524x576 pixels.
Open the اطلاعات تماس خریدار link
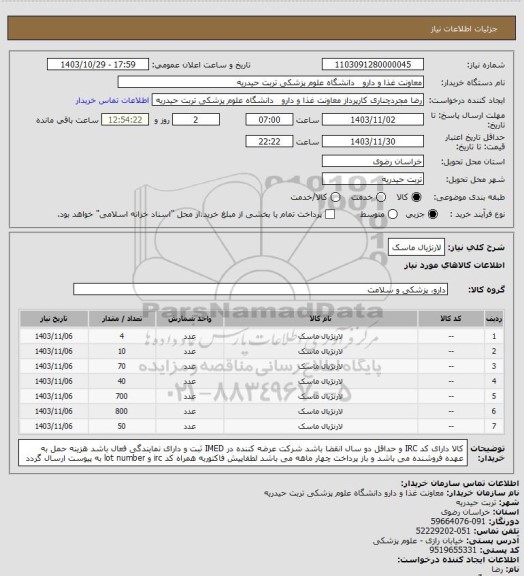click(x=112, y=100)
